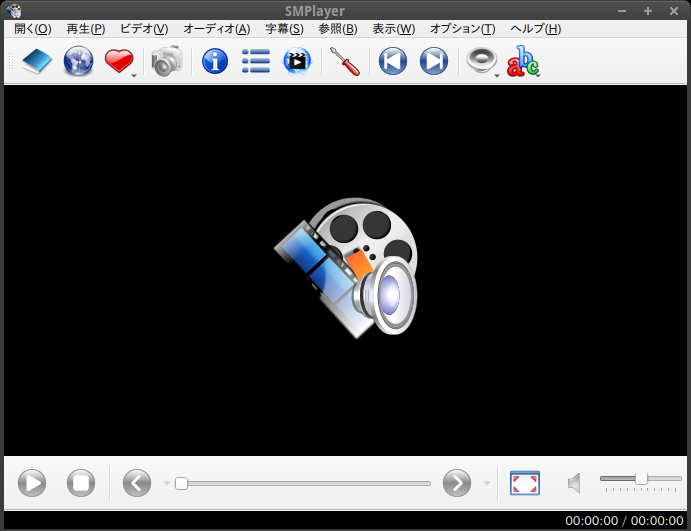Start playback with the play button
The image size is (691, 531).
point(32,483)
